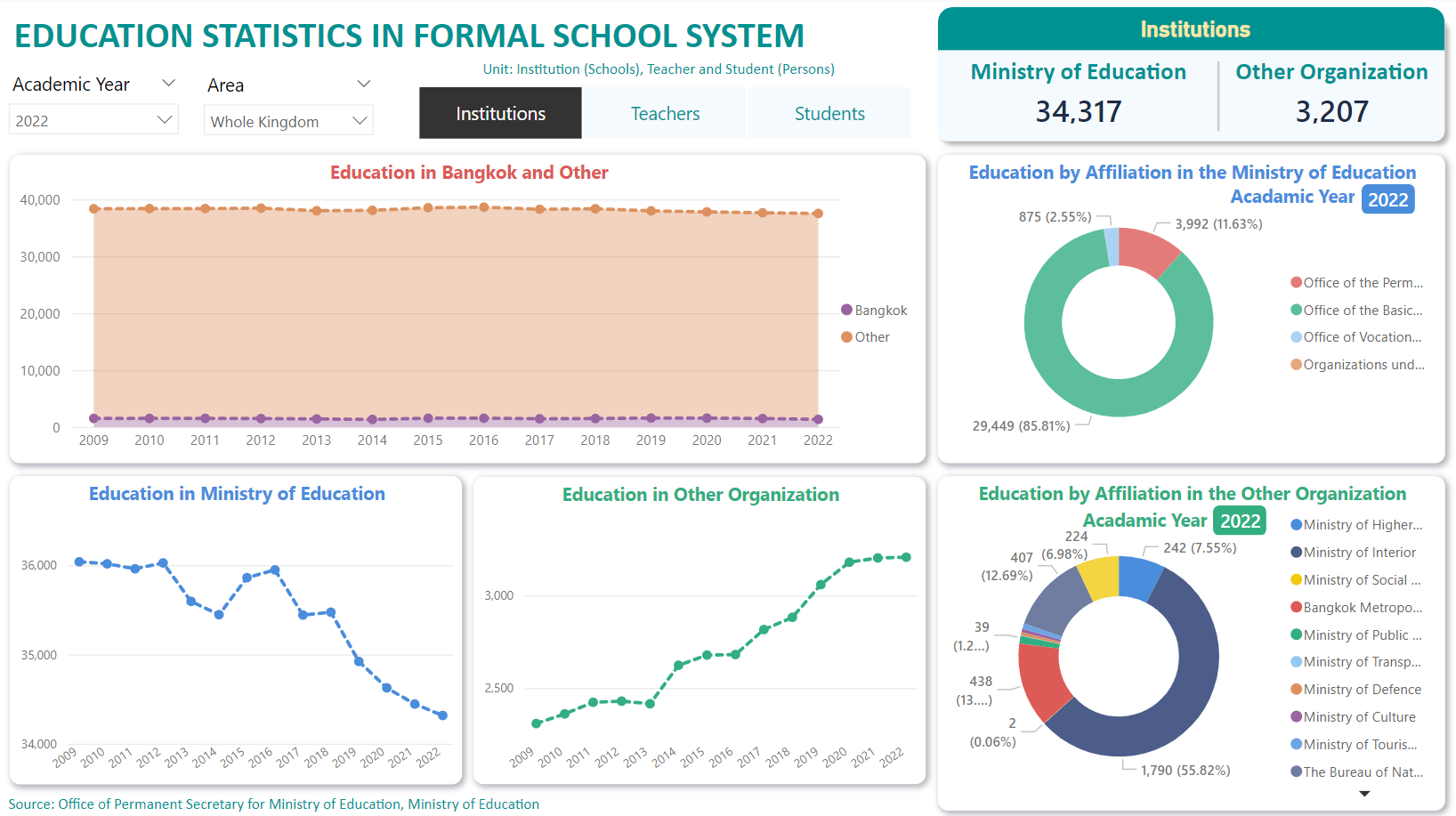Expand the Area header chevron
Viewport: 1456px width, 816px height.
[363, 84]
